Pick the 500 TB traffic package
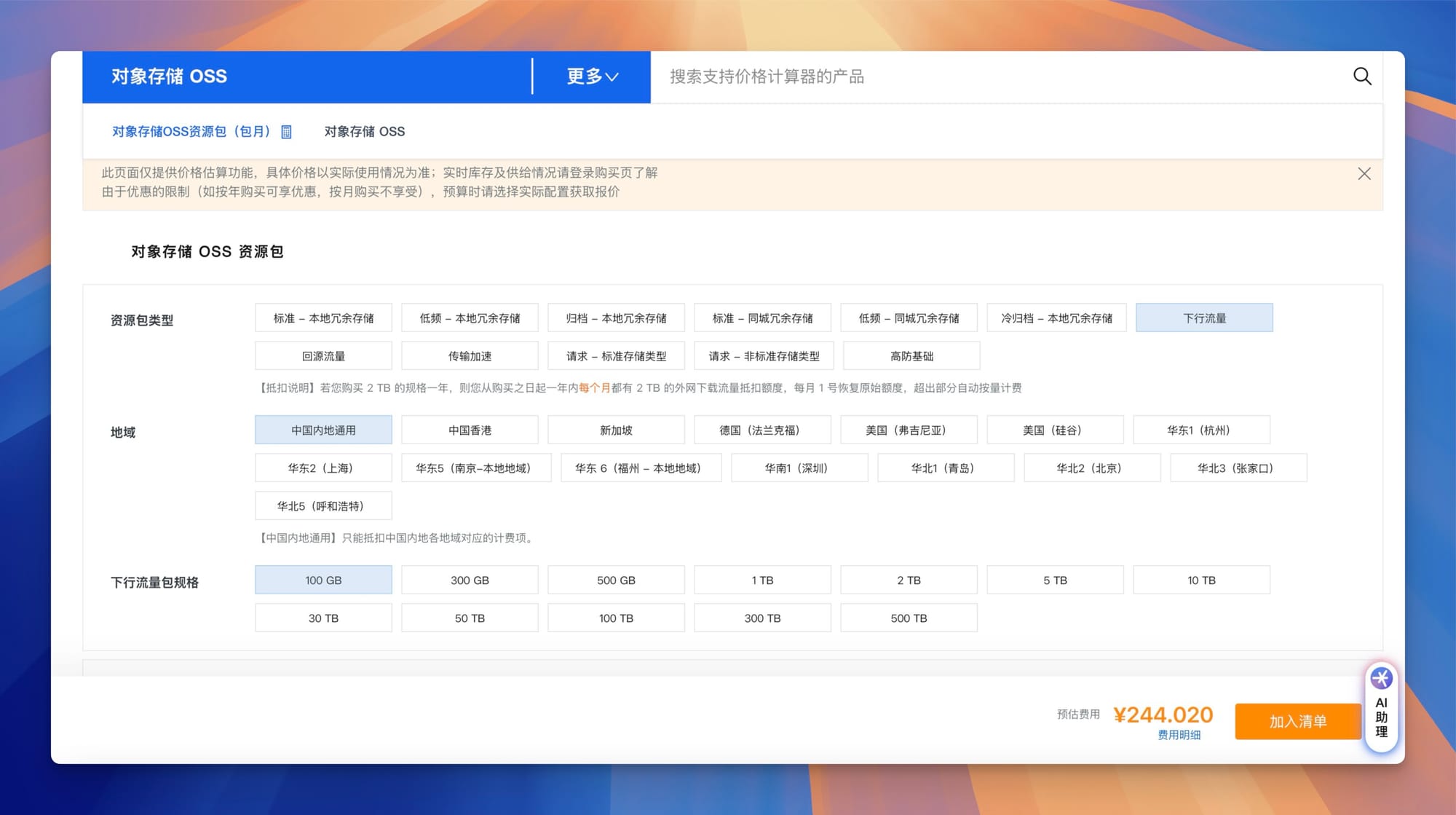This screenshot has height=815, width=1456. [909, 618]
